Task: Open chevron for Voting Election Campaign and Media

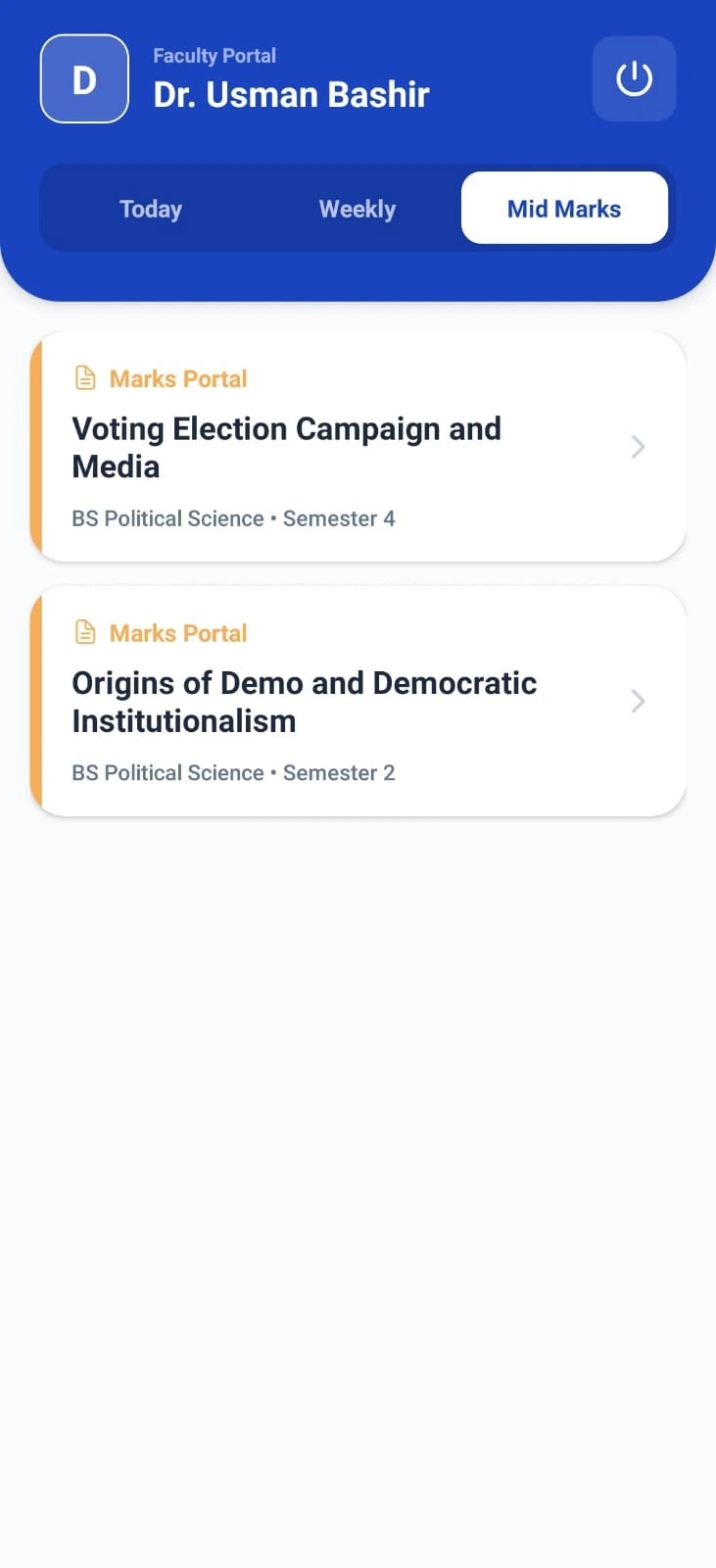Action: (638, 447)
